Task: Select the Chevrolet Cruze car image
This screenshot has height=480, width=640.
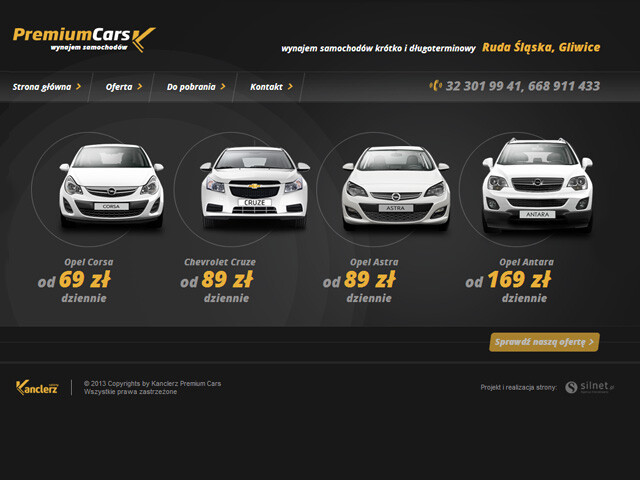Action: tap(254, 186)
